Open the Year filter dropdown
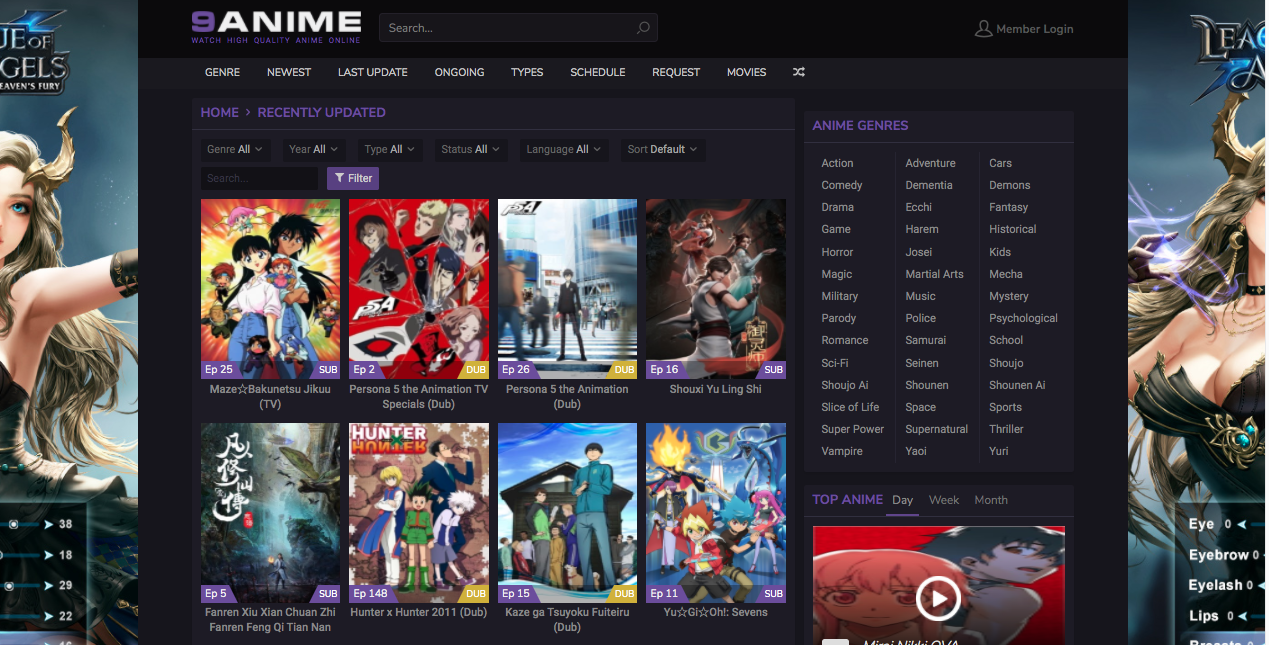This screenshot has height=645, width=1269. [x=313, y=149]
